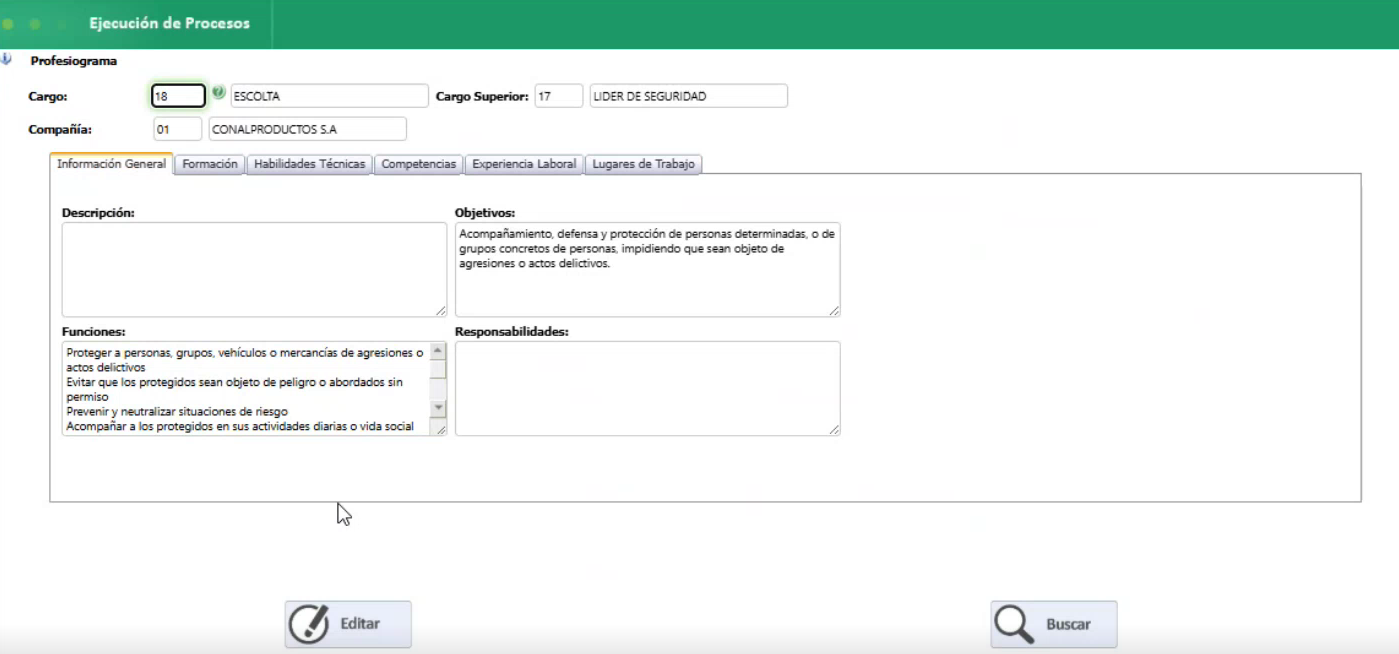Click the Funciones scrollbar up arrow
Image resolution: width=1399 pixels, height=654 pixels.
coord(438,351)
